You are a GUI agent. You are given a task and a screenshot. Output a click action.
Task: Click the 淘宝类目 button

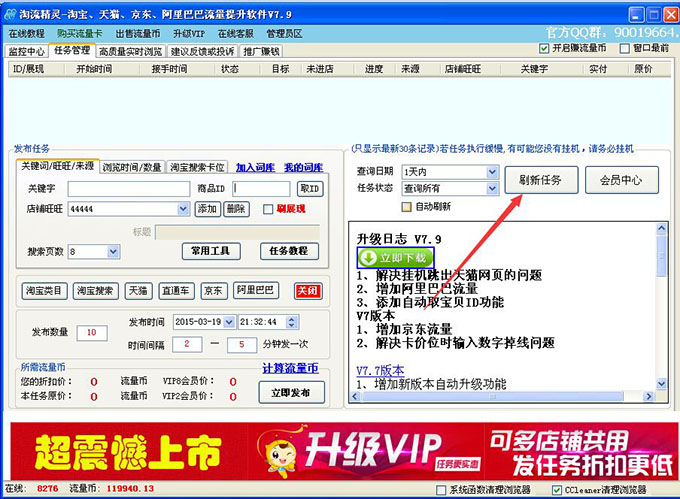[x=44, y=290]
